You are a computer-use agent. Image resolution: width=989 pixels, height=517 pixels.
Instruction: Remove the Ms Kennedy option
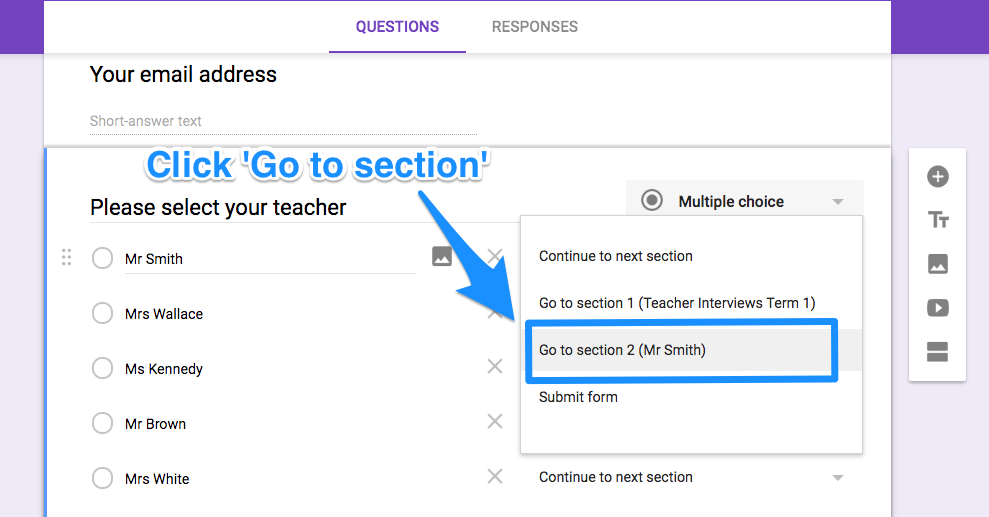tap(495, 366)
